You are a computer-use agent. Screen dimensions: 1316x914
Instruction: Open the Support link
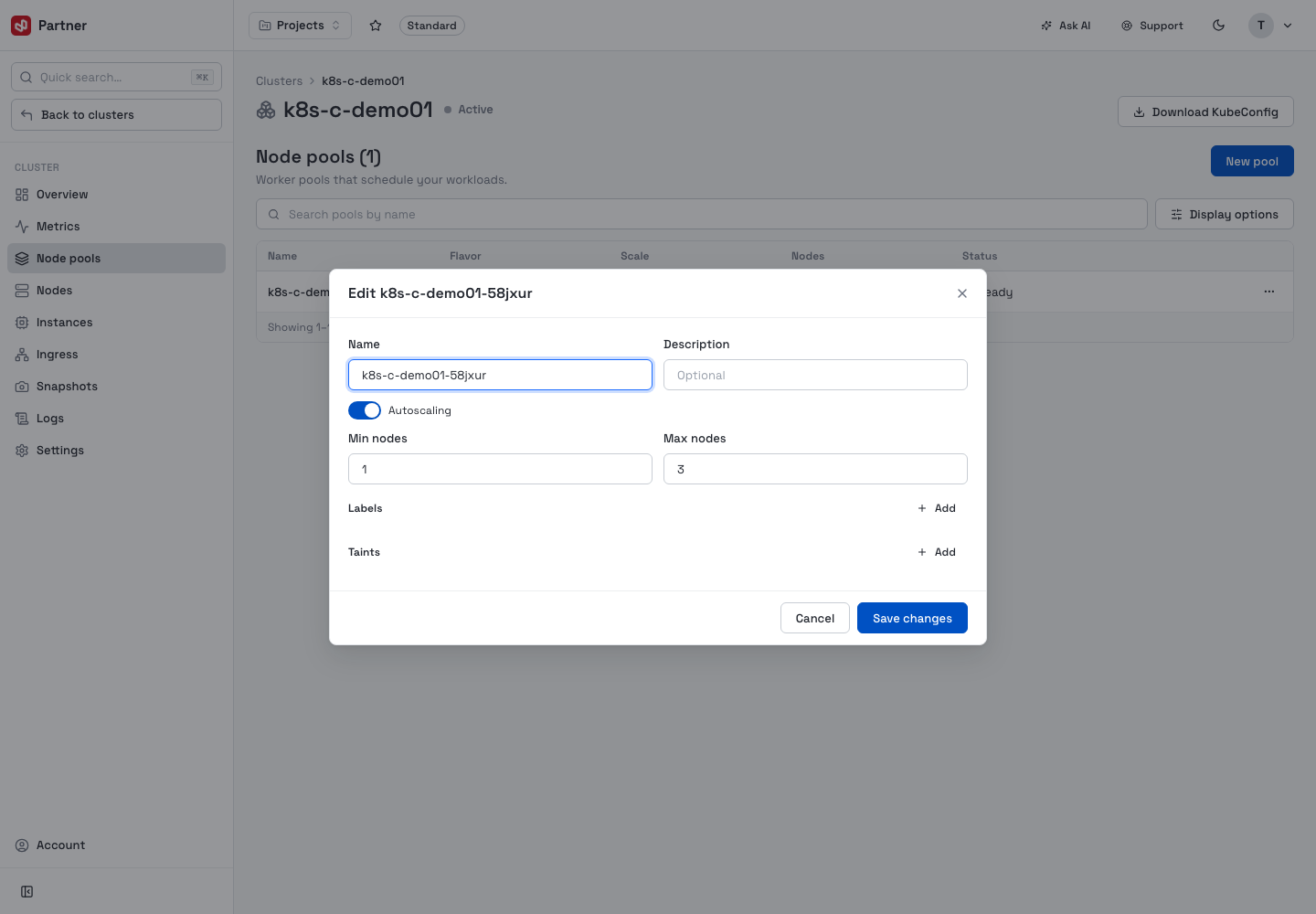pos(1152,26)
